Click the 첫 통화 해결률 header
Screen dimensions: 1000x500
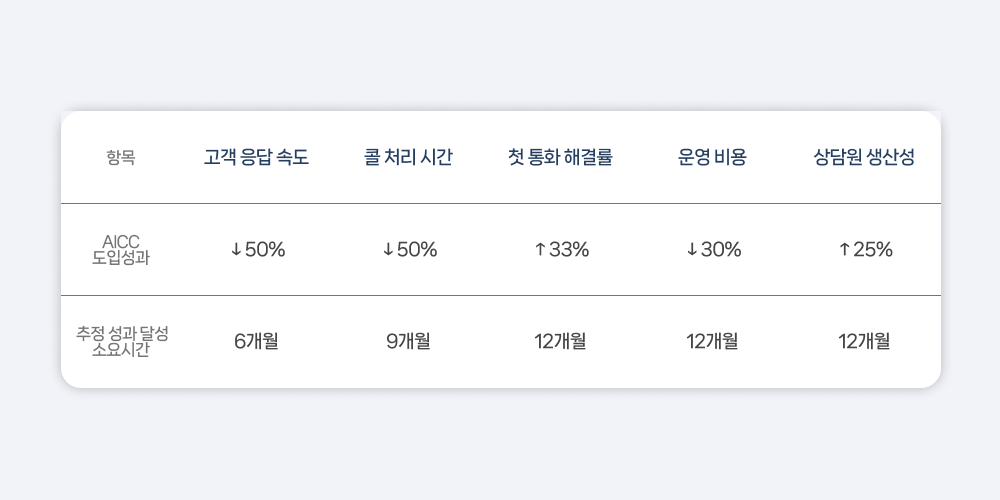pos(560,158)
